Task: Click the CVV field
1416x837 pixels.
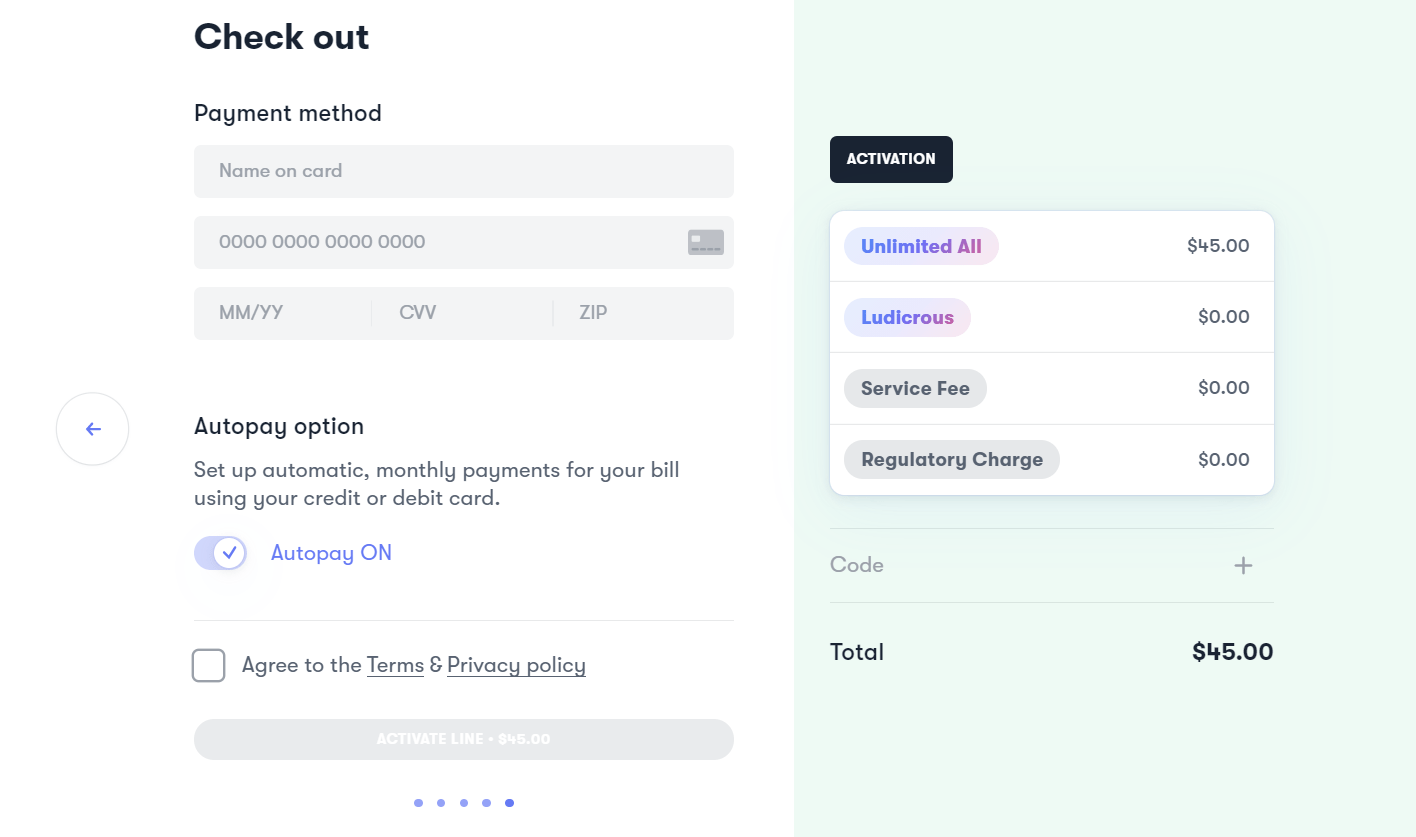Action: (460, 313)
